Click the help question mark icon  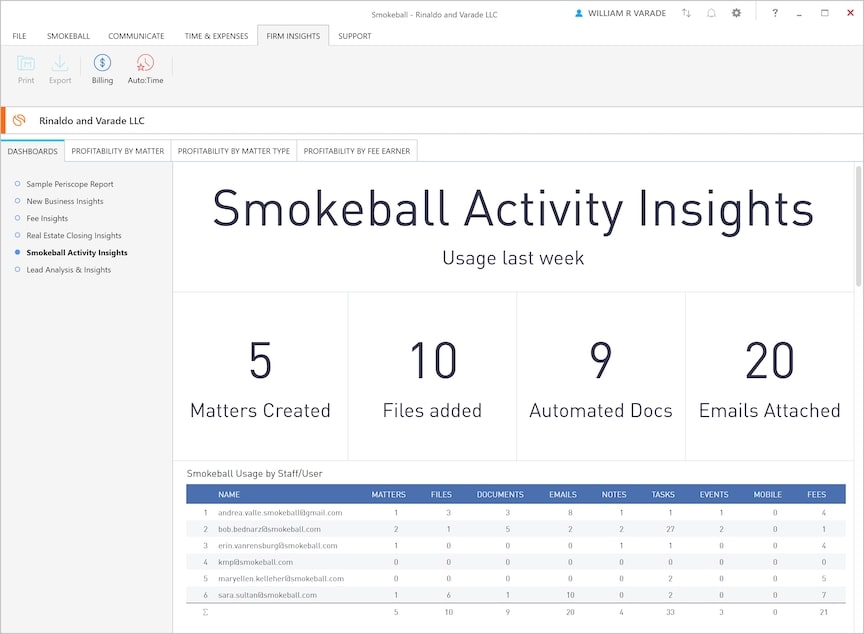tap(775, 13)
